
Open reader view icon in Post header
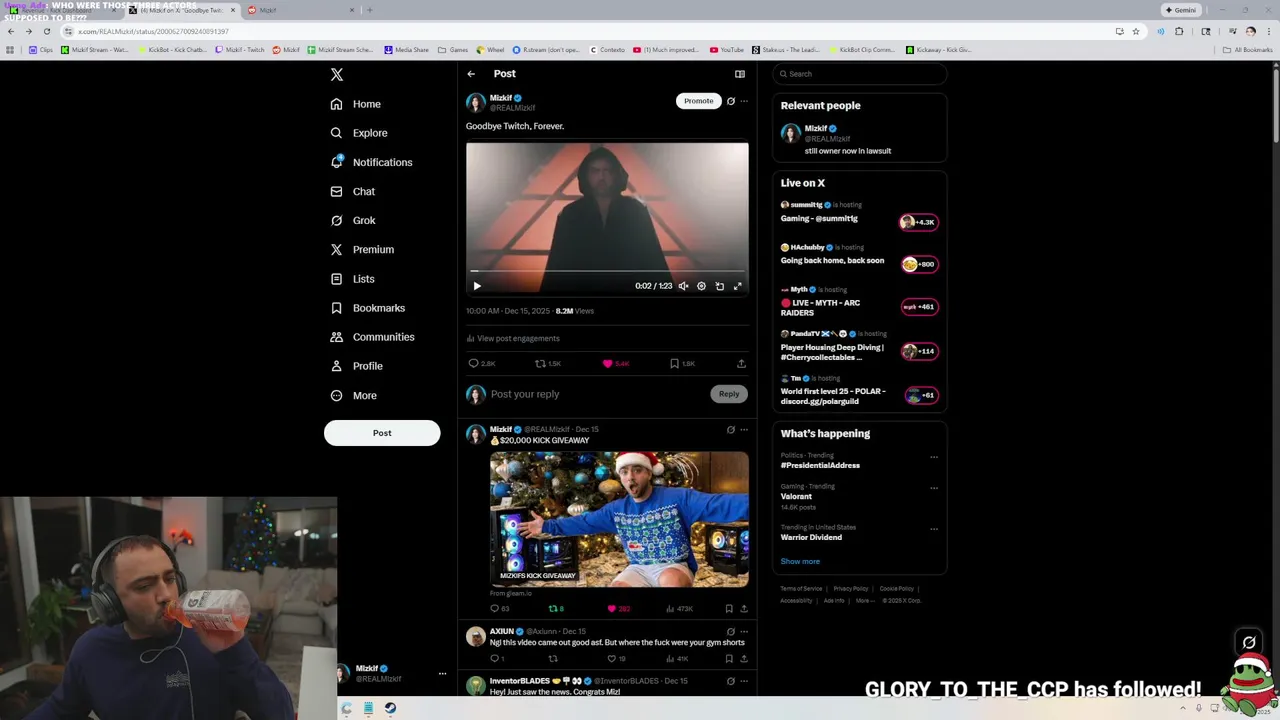[740, 74]
